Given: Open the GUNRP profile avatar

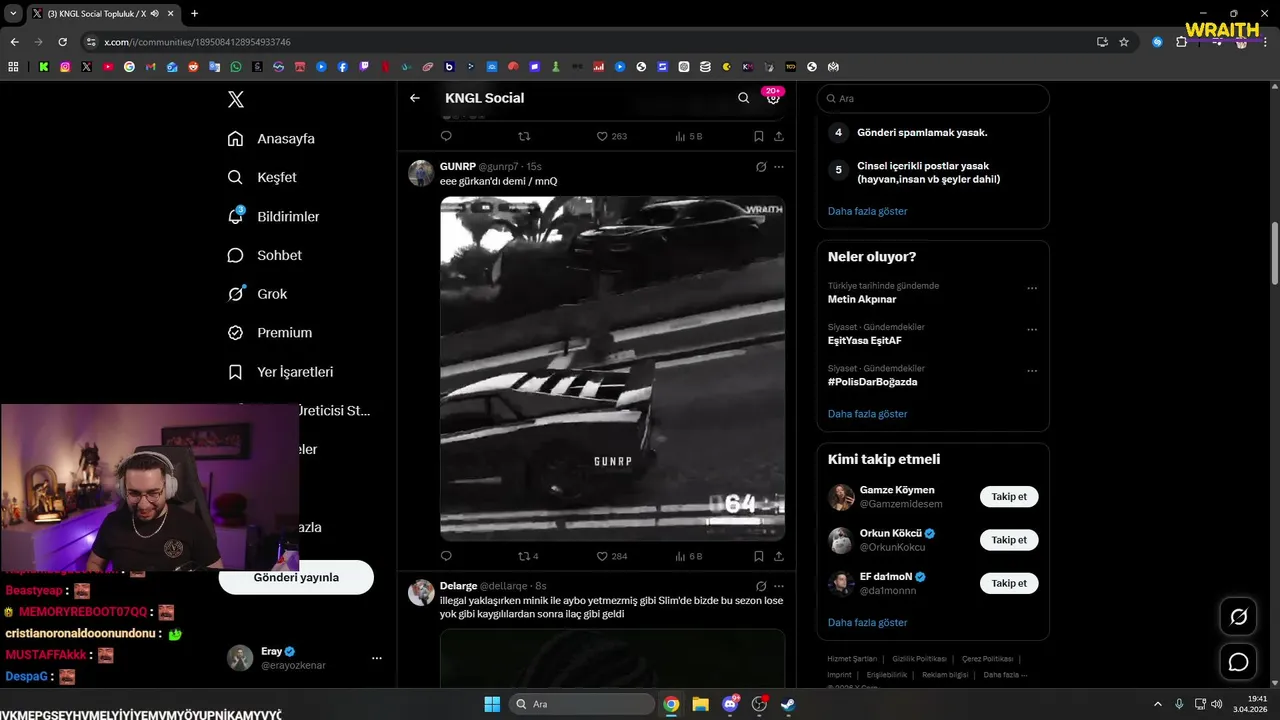Looking at the screenshot, I should 421,173.
